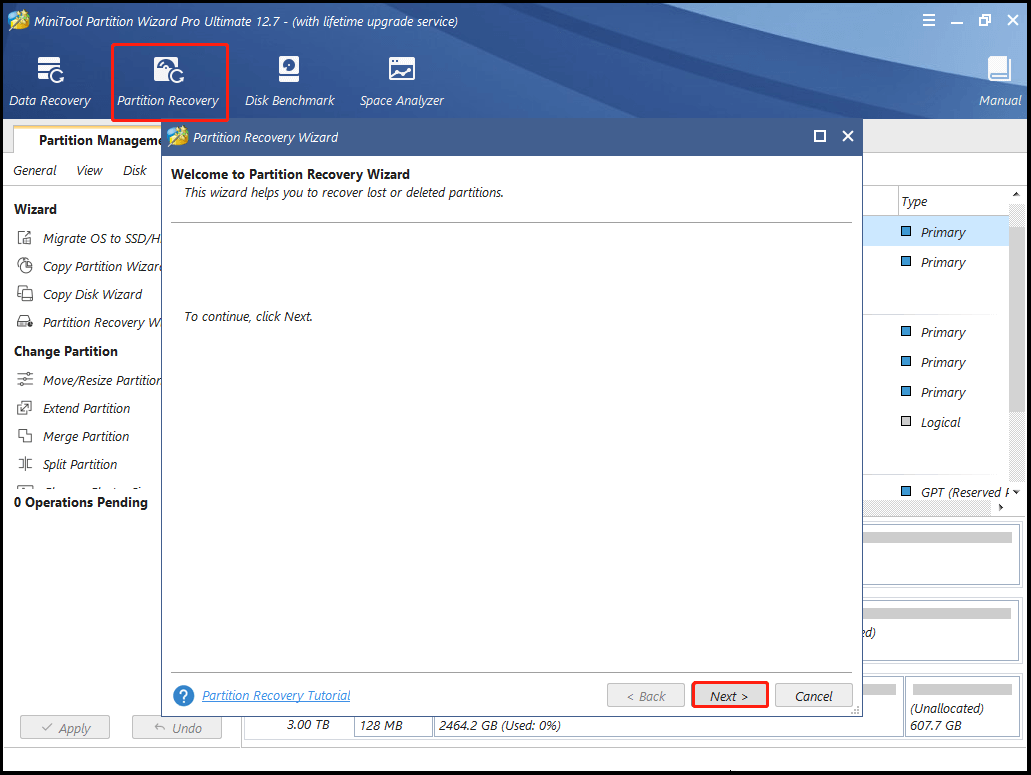
Task: Click the blue help question mark icon
Action: click(x=183, y=695)
